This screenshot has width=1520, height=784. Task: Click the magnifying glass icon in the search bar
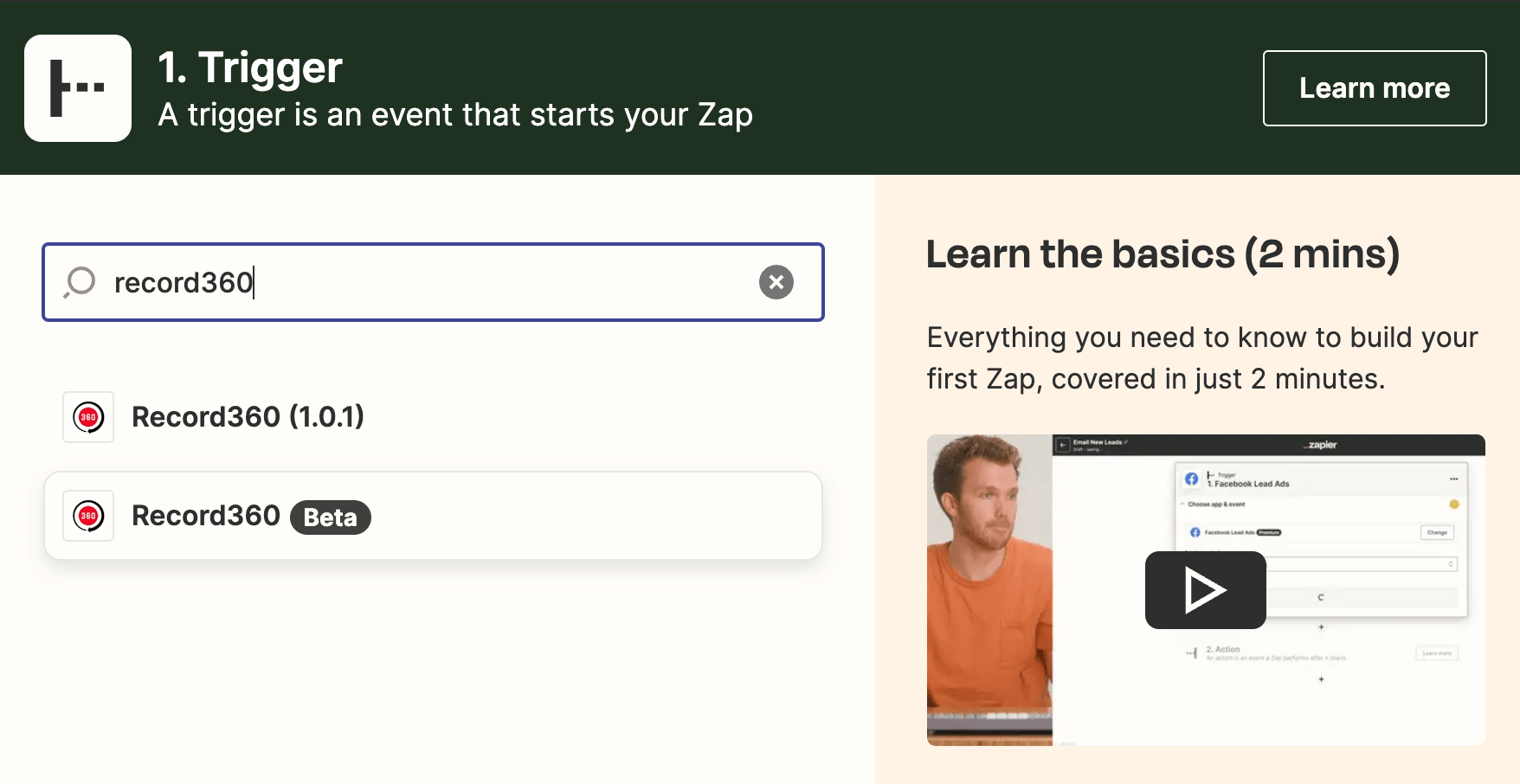pos(79,282)
